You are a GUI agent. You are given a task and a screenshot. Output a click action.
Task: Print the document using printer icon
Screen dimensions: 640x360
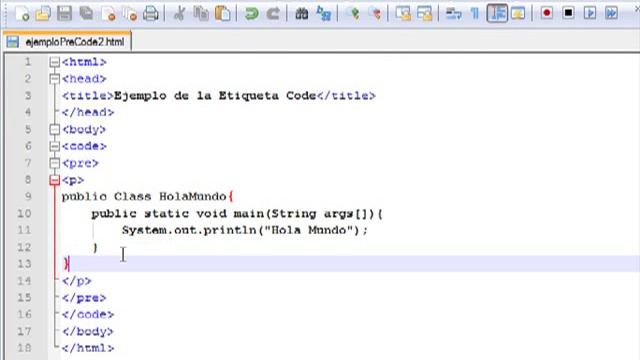click(x=151, y=13)
